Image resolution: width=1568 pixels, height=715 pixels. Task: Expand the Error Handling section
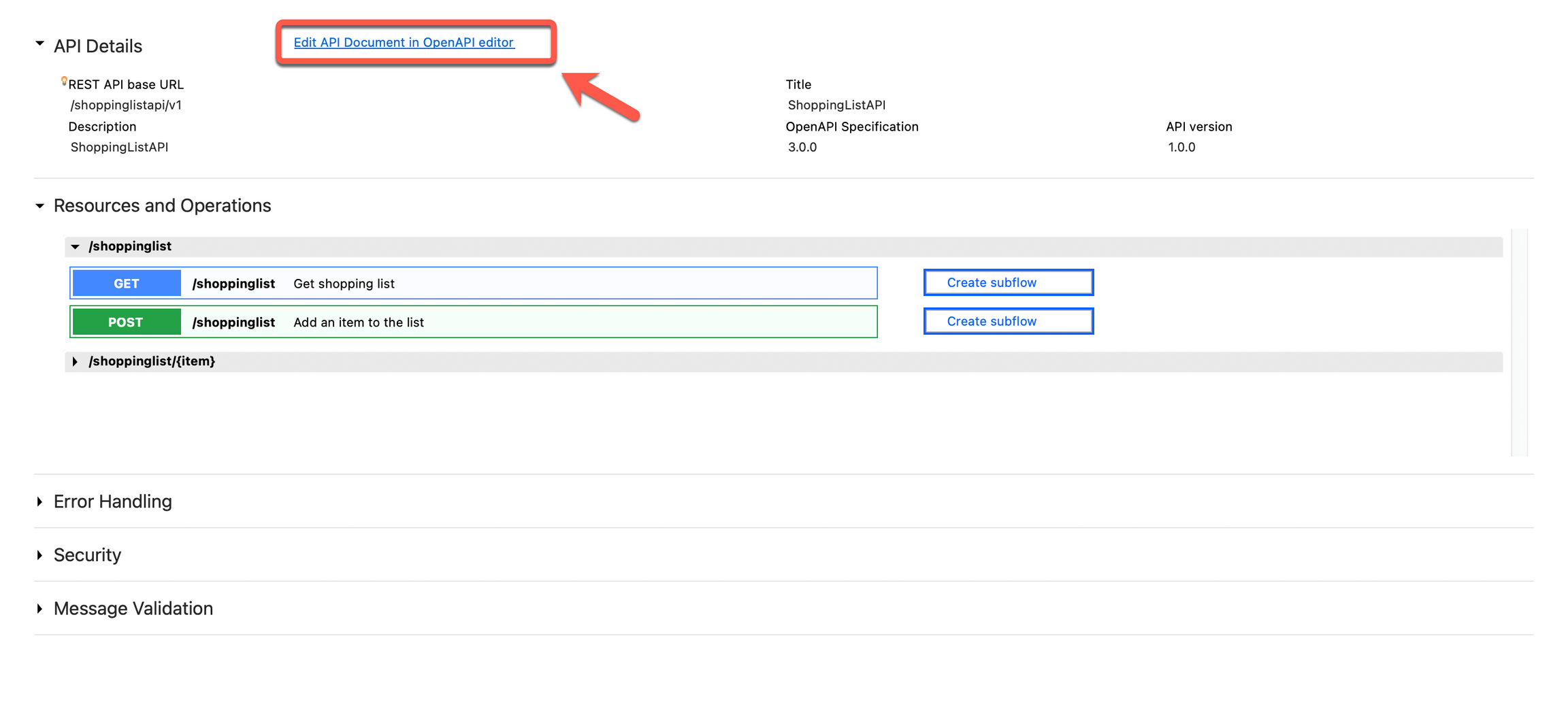(39, 501)
